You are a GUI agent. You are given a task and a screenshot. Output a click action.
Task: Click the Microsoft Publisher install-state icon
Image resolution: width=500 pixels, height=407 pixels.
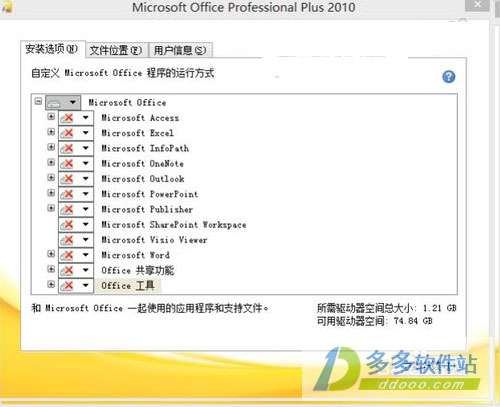click(x=67, y=209)
